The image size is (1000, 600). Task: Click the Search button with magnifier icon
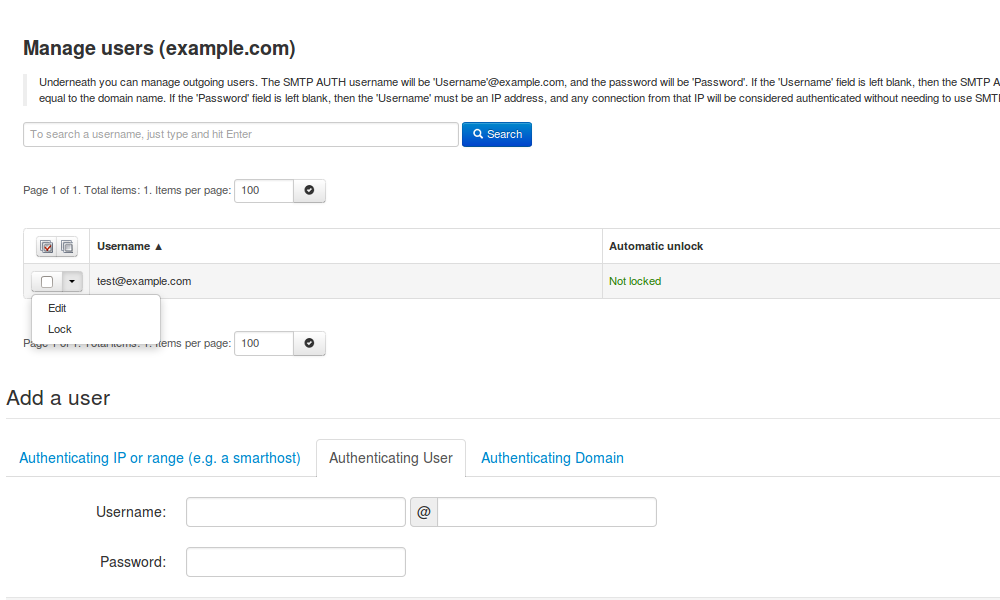497,134
